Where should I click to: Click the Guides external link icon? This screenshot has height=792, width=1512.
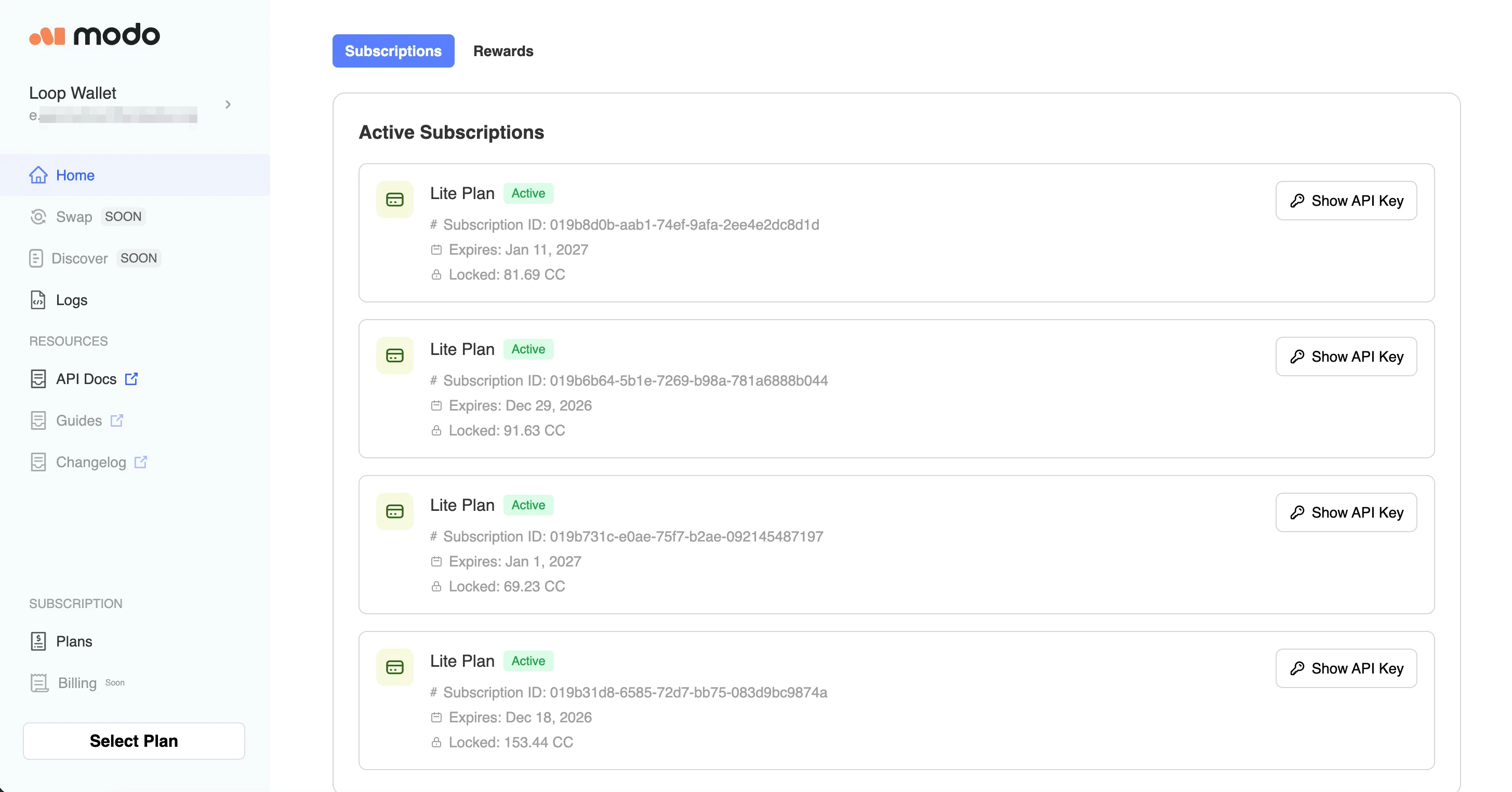[x=117, y=420]
